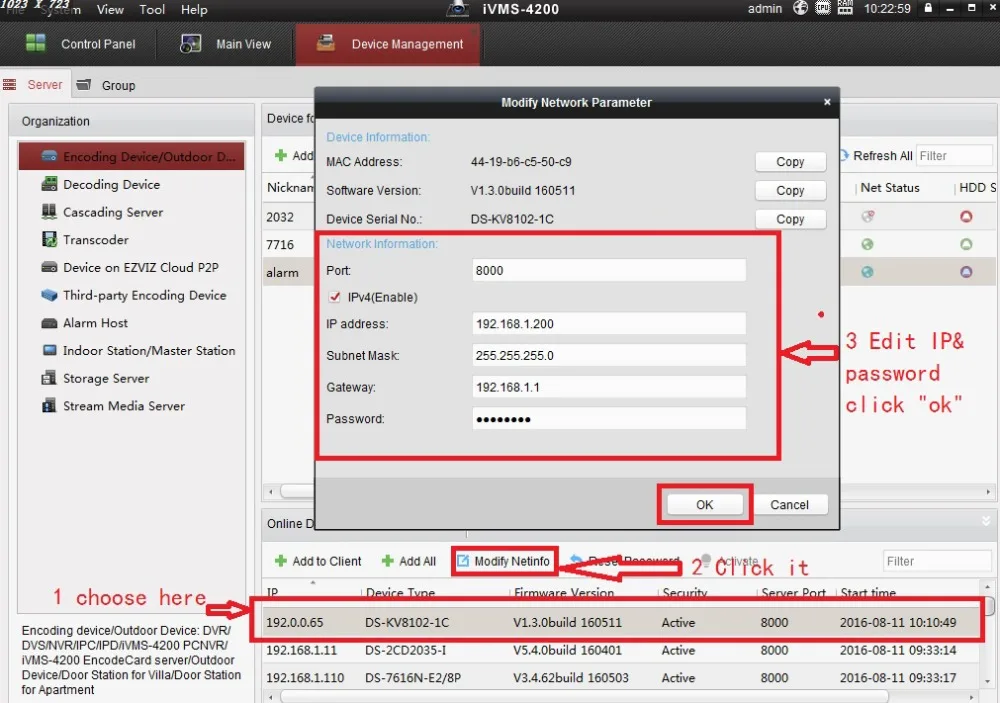
Task: Open the Tool menu
Action: [152, 10]
